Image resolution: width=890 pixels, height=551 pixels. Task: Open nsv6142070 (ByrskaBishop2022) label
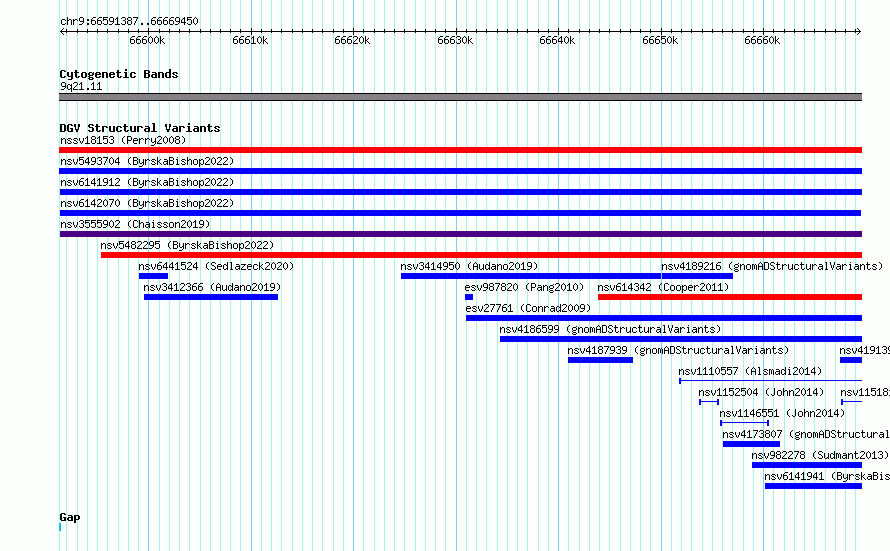pyautogui.click(x=147, y=203)
